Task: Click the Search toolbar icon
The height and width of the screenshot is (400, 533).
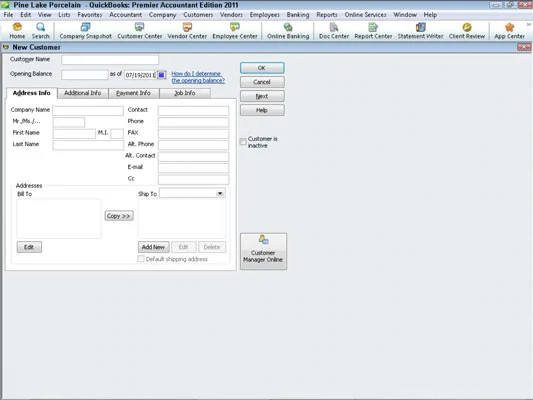Action: click(40, 31)
